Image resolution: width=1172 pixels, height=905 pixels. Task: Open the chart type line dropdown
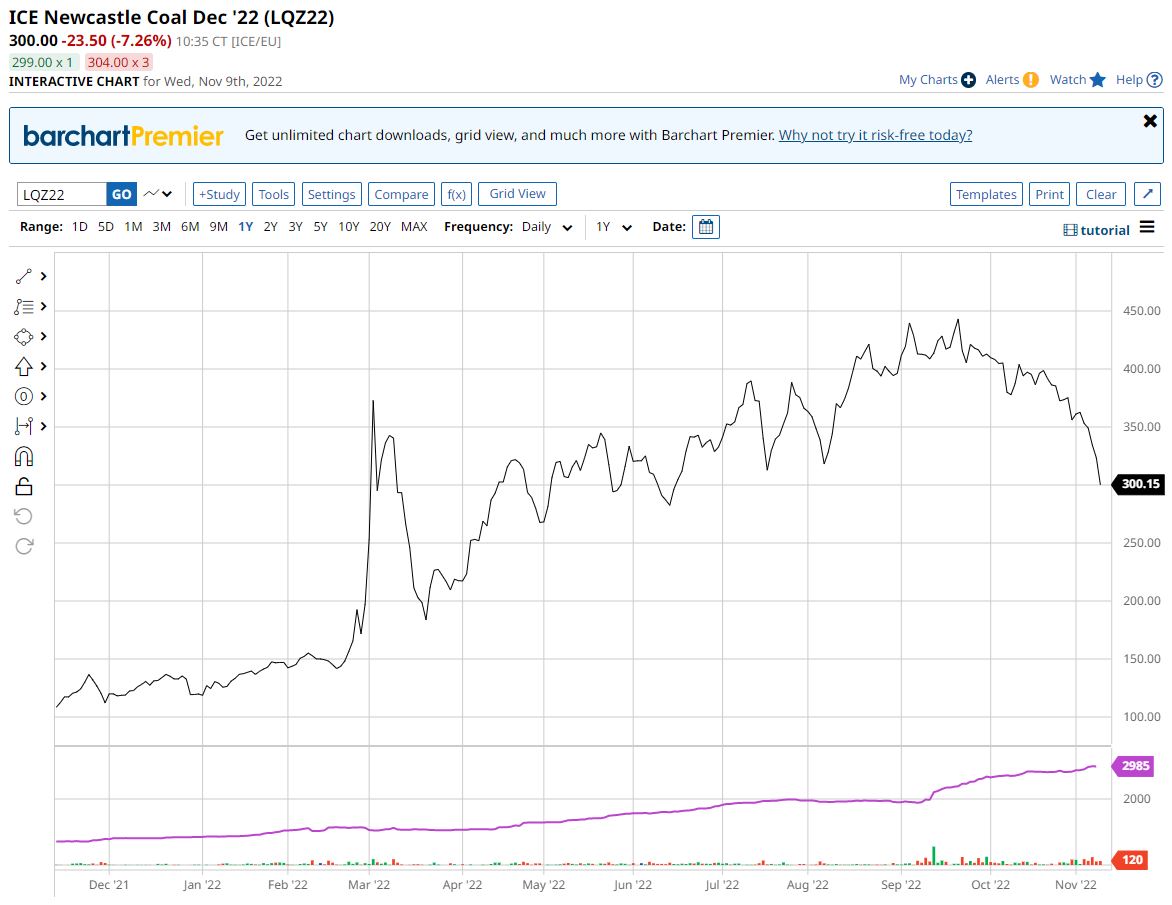[x=158, y=194]
